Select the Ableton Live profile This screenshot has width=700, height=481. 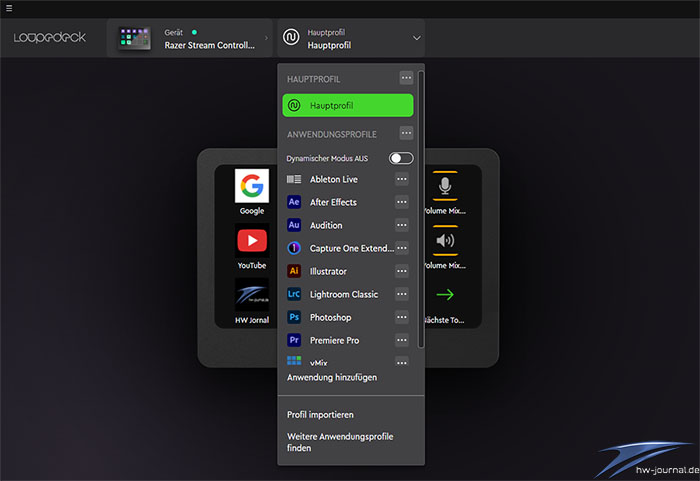(x=334, y=179)
